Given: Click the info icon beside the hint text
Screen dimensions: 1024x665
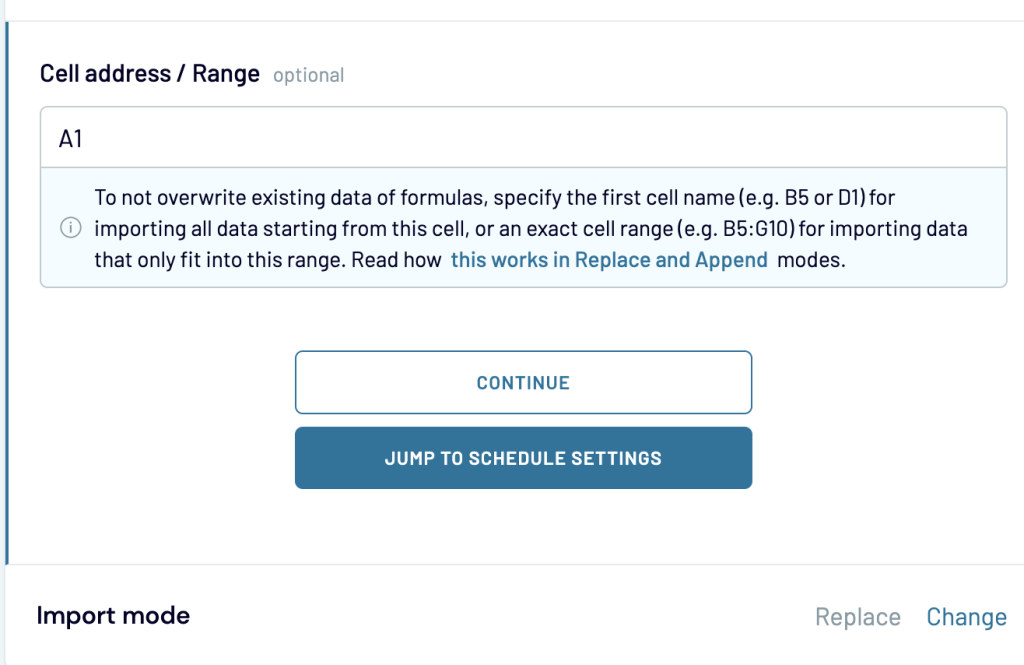Looking at the screenshot, I should click(70, 229).
